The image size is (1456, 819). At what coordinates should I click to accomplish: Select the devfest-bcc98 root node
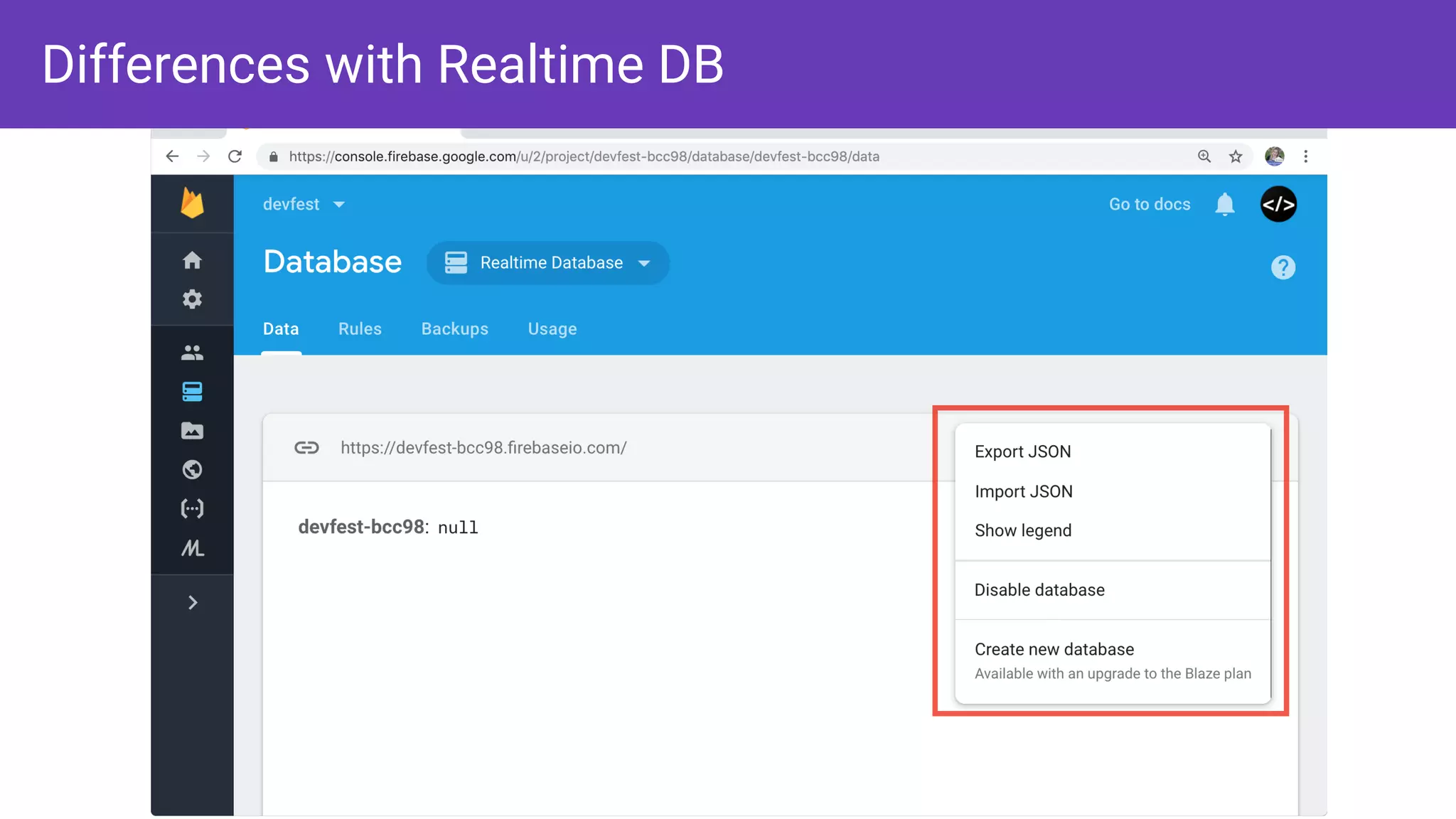pyautogui.click(x=361, y=527)
